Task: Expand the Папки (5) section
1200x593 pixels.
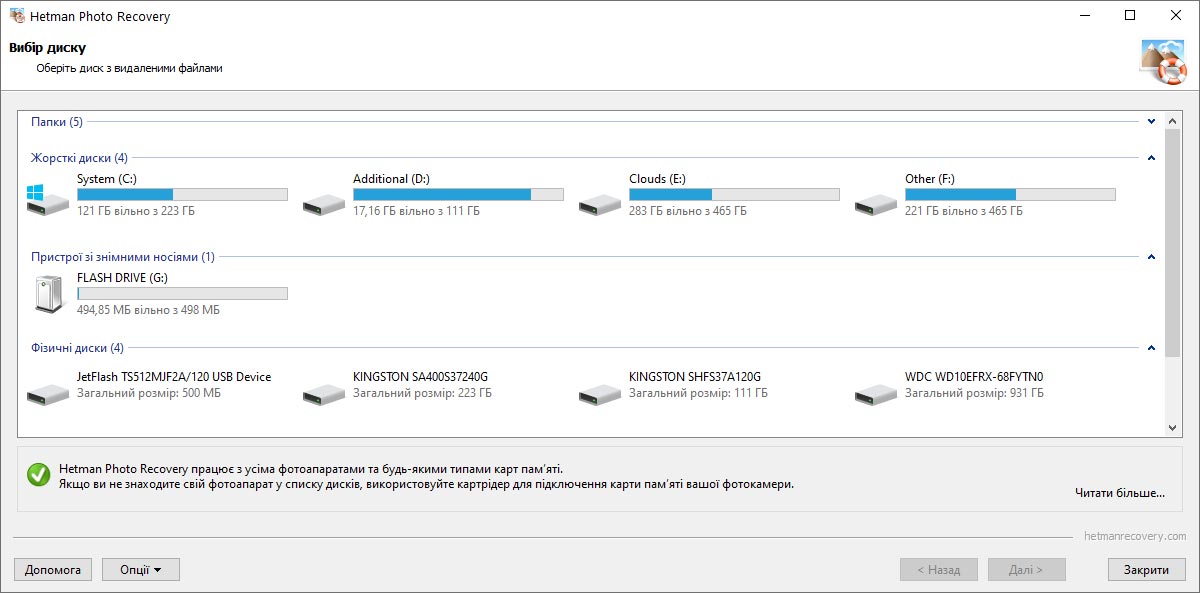Action: [1151, 122]
